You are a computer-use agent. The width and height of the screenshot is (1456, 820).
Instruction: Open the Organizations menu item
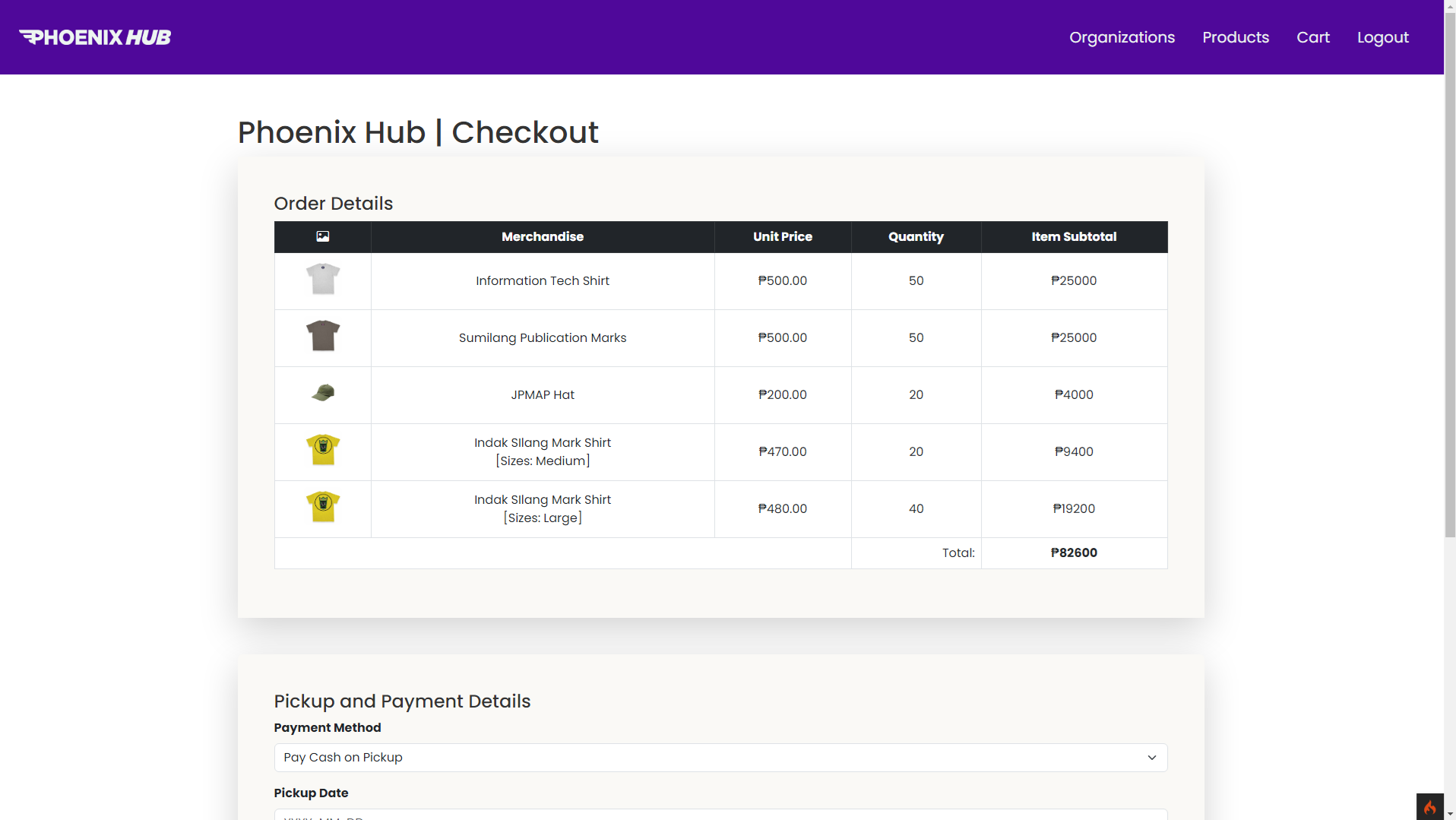1122,37
